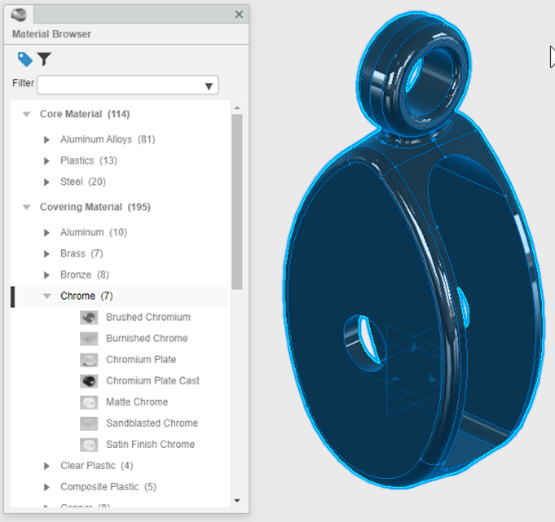This screenshot has width=555, height=522.
Task: Click the scrollbar down arrow
Action: 237,501
